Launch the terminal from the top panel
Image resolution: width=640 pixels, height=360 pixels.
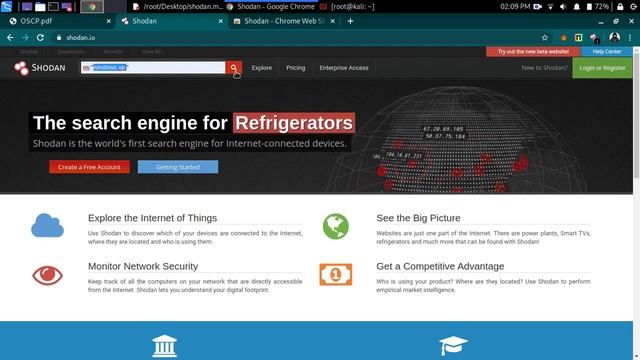pos(53,7)
